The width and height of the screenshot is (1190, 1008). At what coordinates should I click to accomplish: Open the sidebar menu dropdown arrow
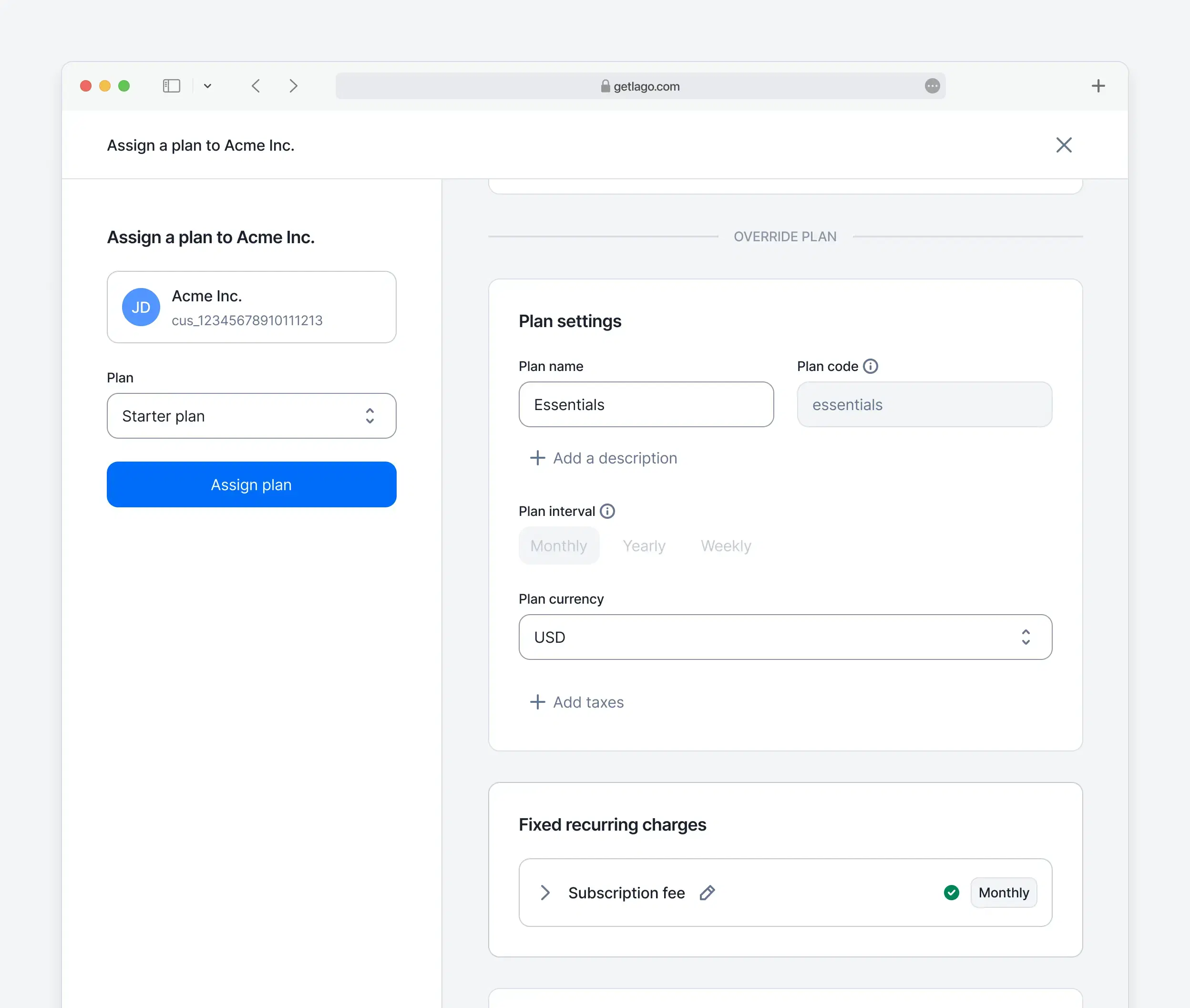pos(207,86)
